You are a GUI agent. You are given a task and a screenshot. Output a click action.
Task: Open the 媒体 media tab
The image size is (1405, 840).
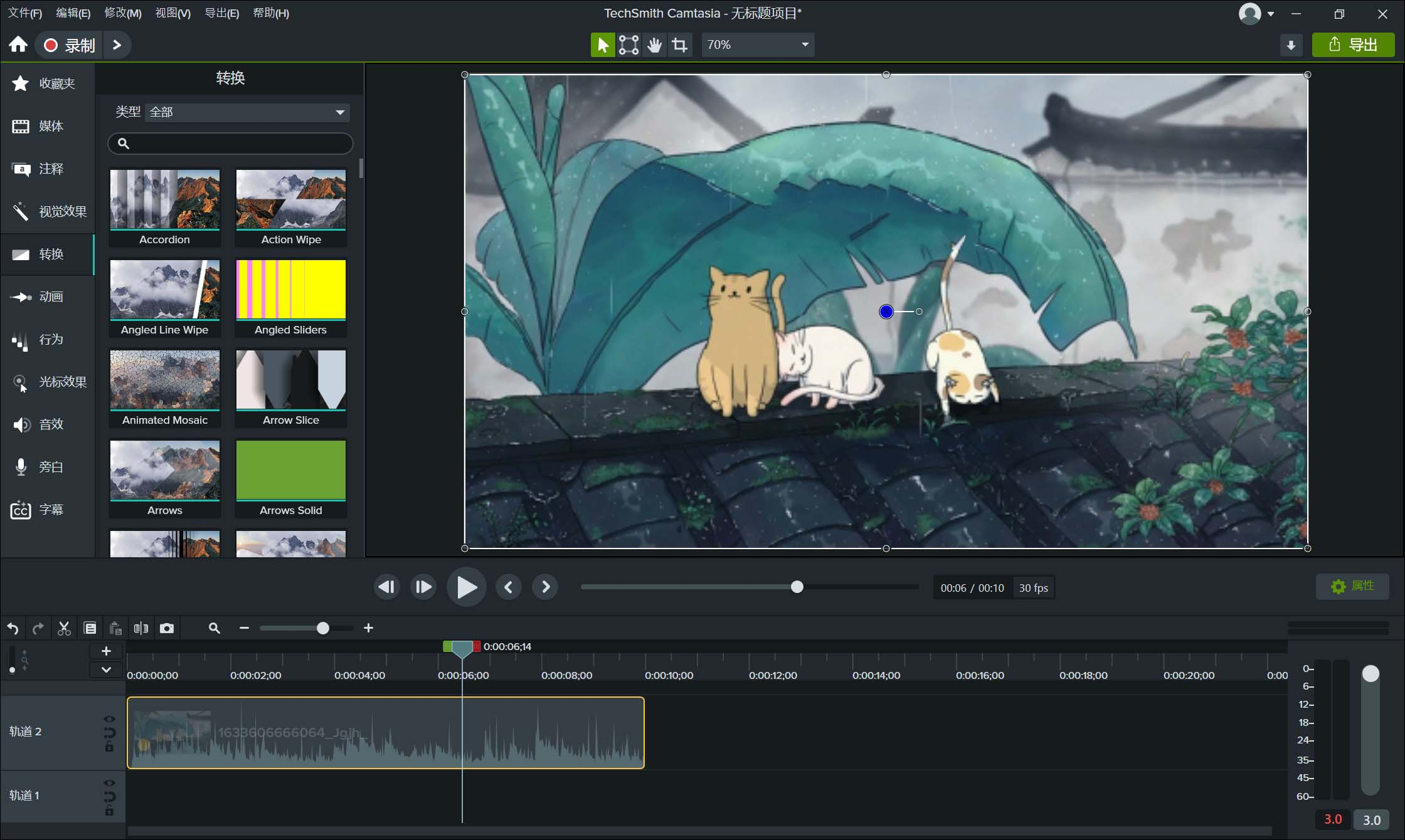point(47,126)
